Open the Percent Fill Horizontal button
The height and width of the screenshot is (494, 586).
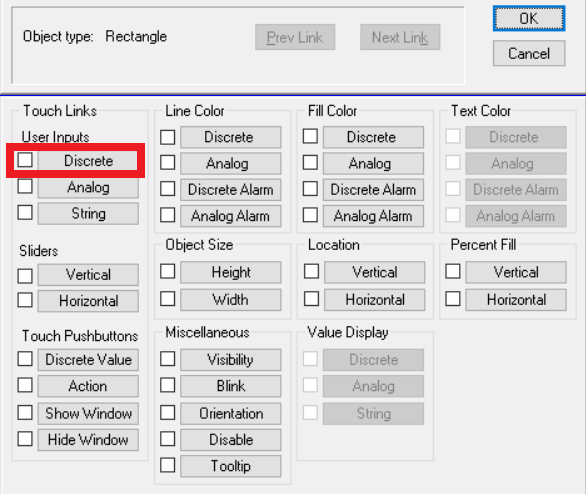tap(516, 300)
